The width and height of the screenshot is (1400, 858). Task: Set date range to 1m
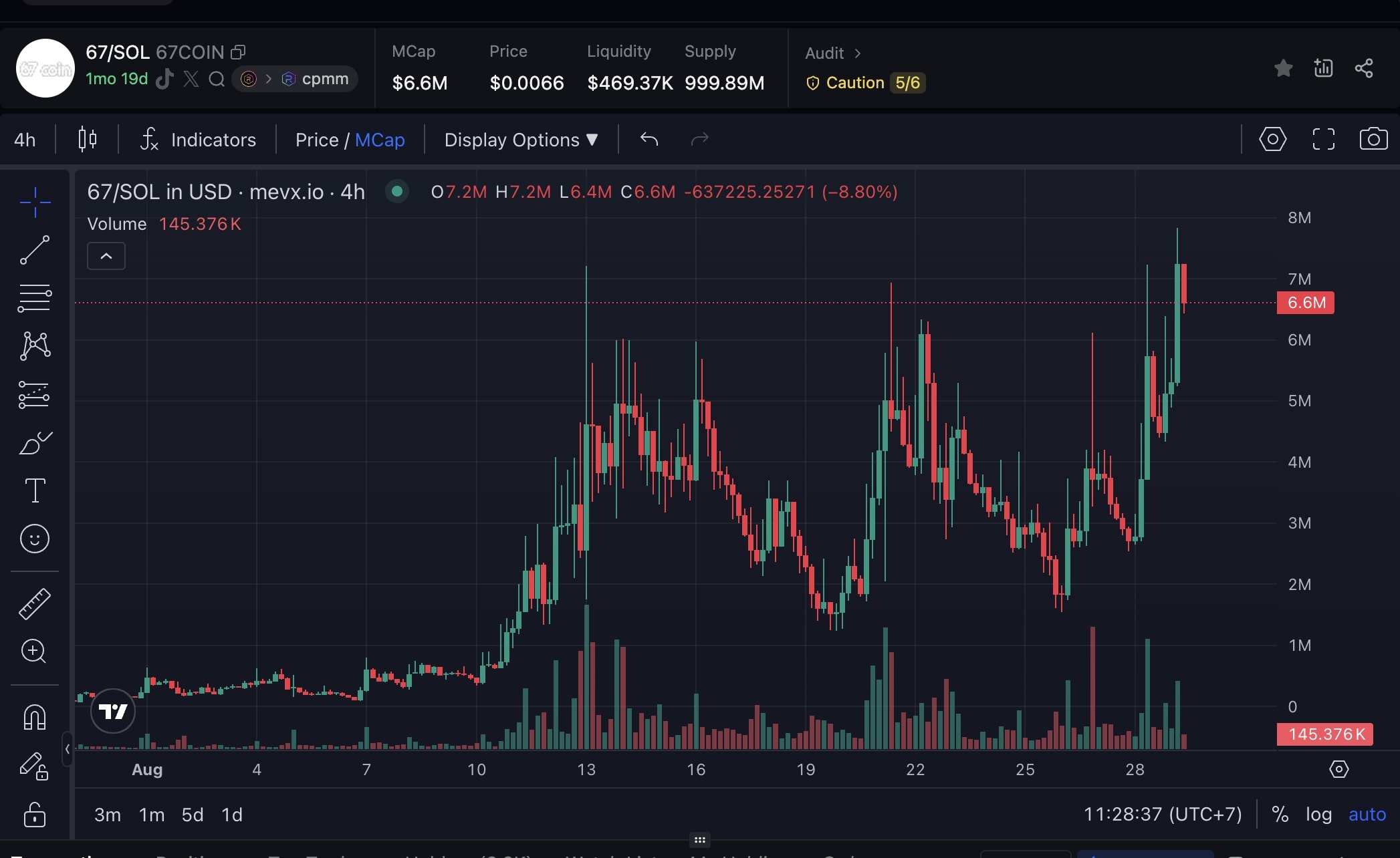click(152, 815)
